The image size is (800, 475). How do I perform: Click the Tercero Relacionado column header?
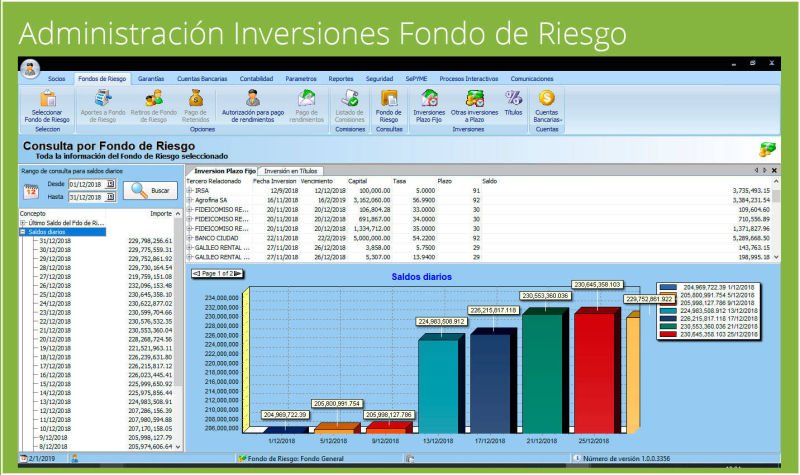[x=214, y=181]
